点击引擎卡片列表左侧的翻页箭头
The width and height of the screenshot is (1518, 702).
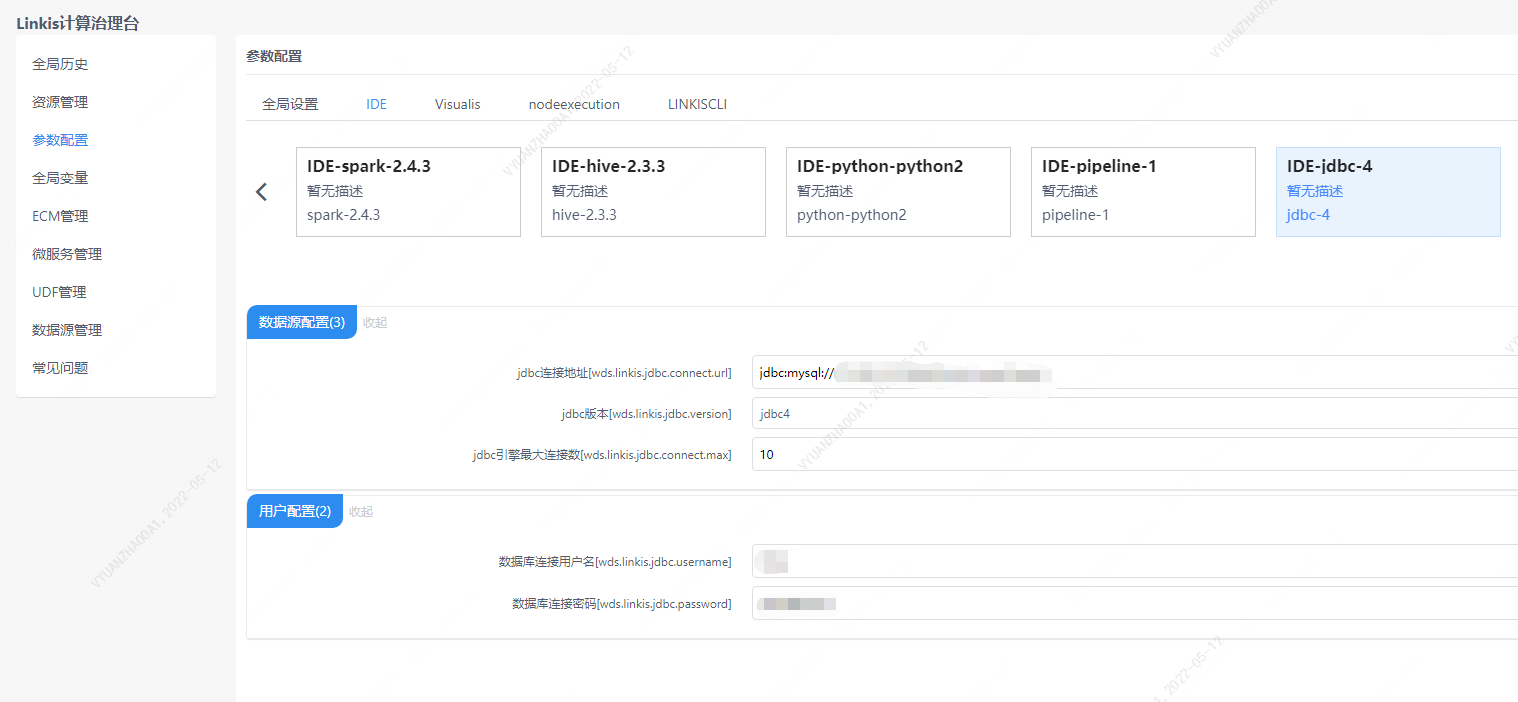click(x=261, y=191)
